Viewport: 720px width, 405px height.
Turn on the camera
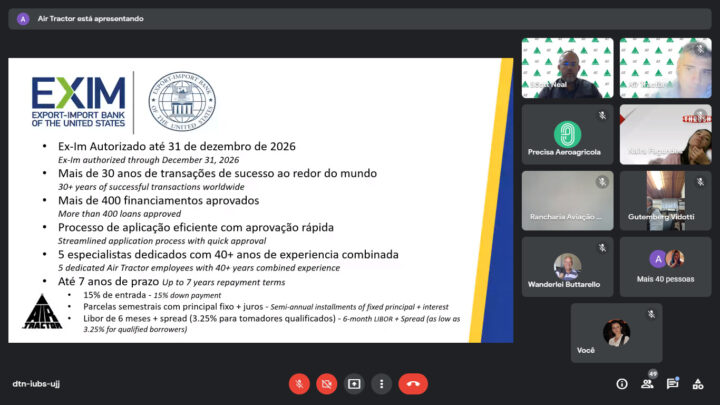point(326,383)
